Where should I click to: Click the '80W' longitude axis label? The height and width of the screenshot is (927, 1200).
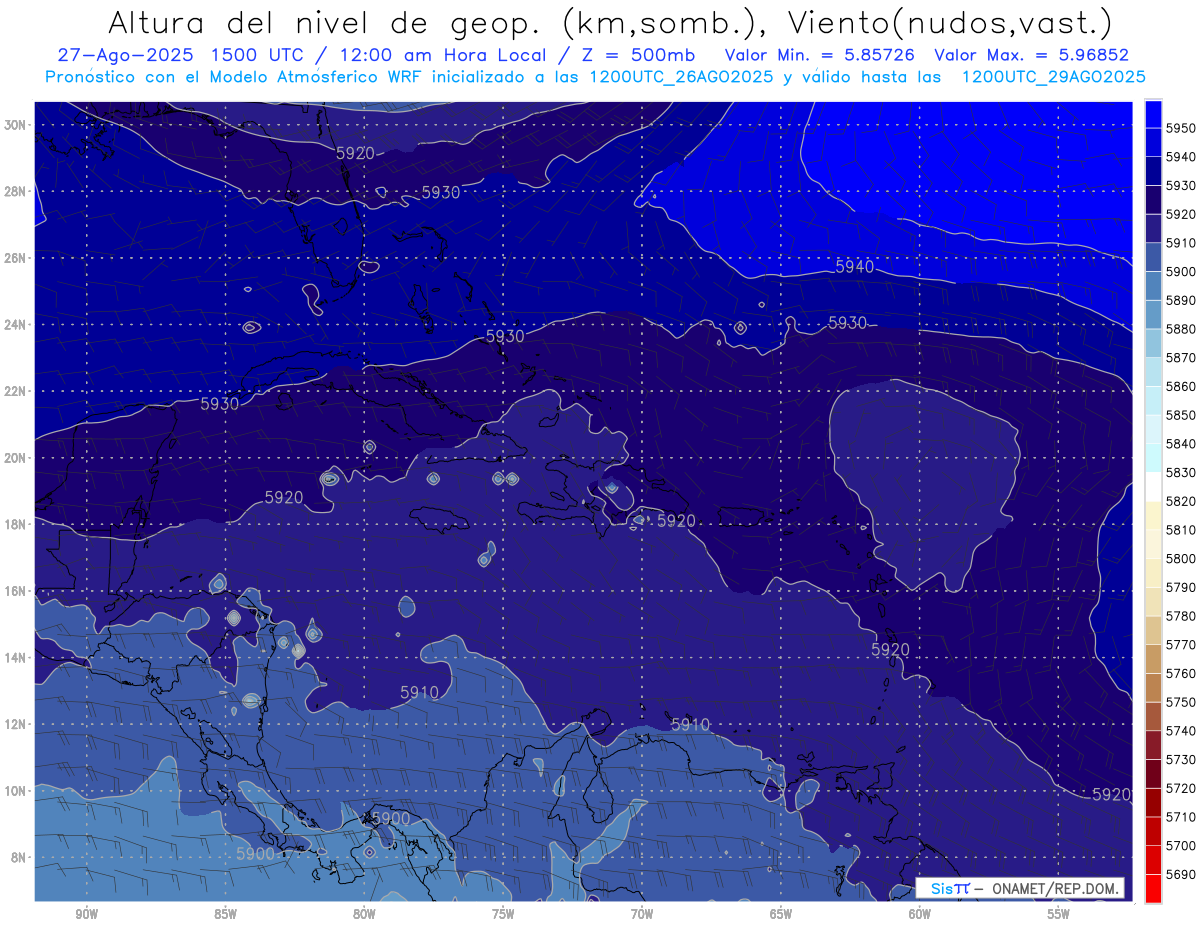[x=364, y=914]
